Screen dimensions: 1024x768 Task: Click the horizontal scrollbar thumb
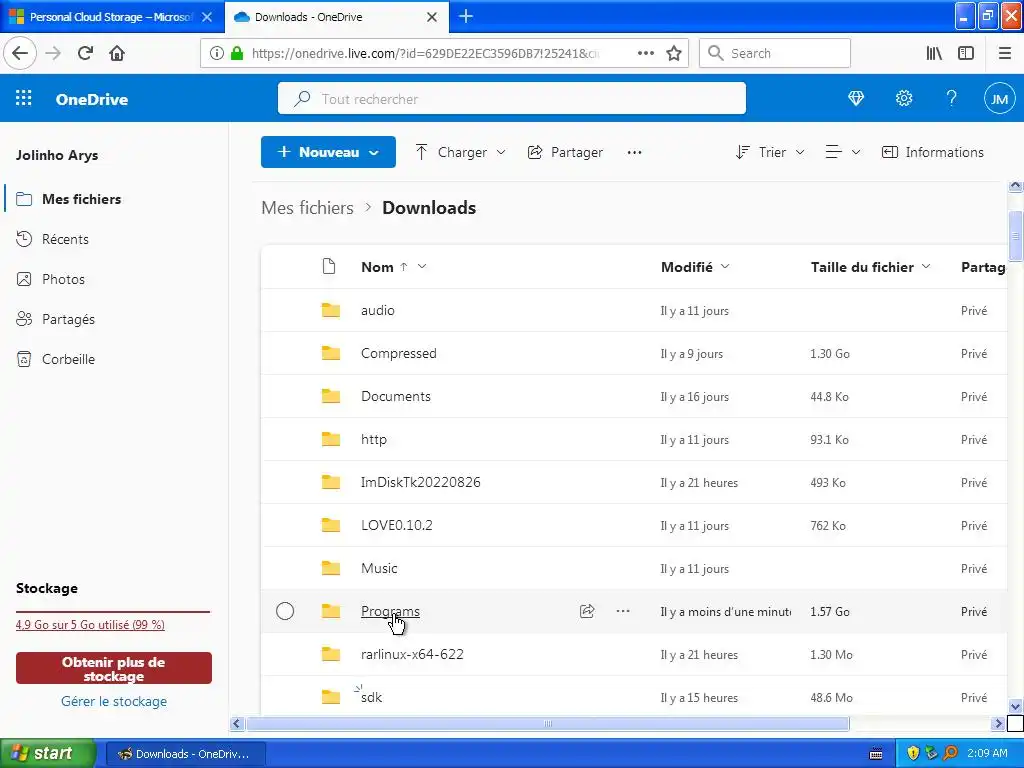[x=548, y=724]
